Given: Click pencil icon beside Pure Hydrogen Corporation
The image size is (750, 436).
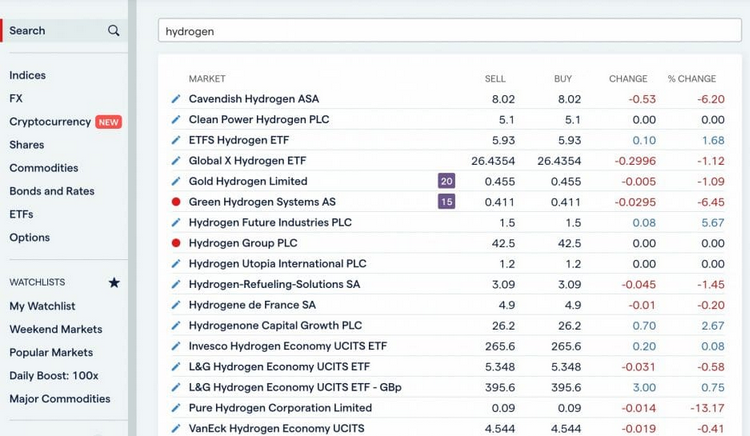Looking at the screenshot, I should (x=176, y=408).
